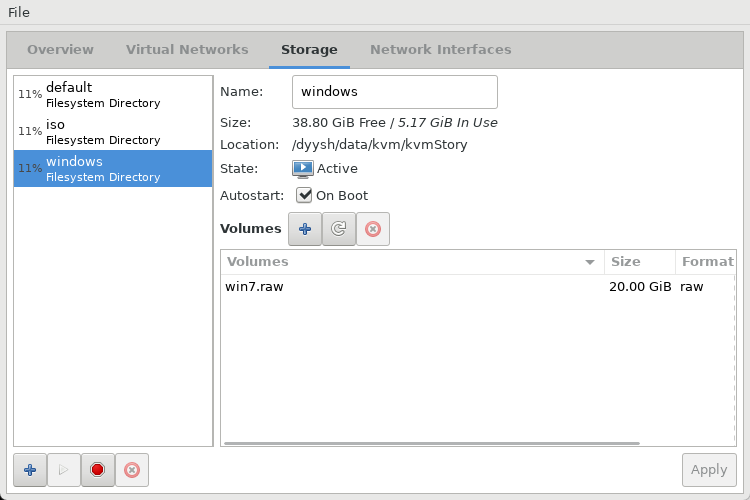Create a new volume
Image resolution: width=750 pixels, height=500 pixels.
click(x=305, y=229)
